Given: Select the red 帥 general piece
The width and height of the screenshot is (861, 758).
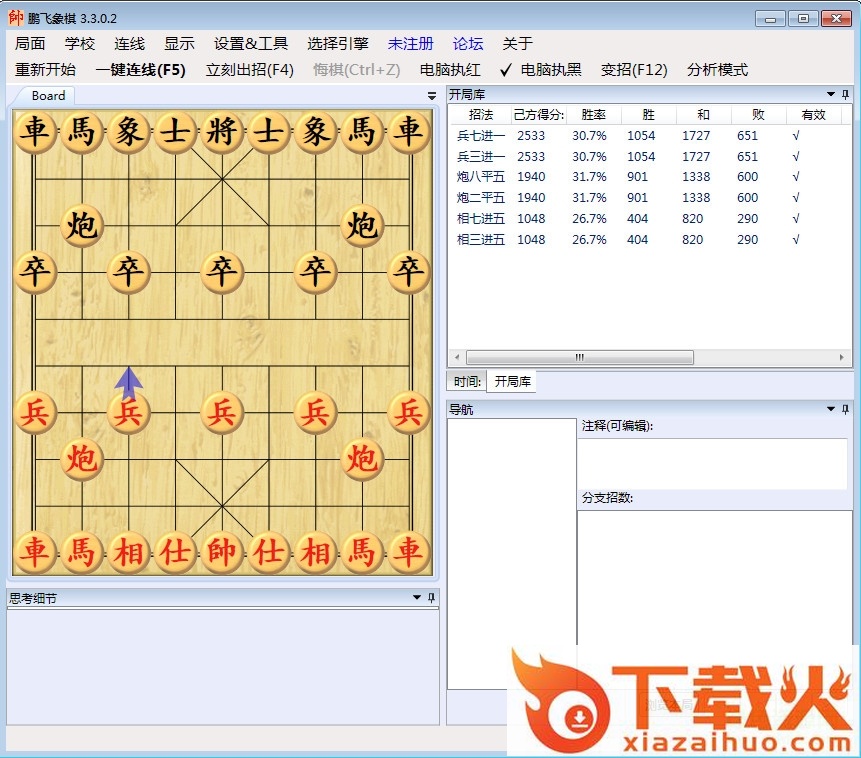Looking at the screenshot, I should (x=222, y=552).
